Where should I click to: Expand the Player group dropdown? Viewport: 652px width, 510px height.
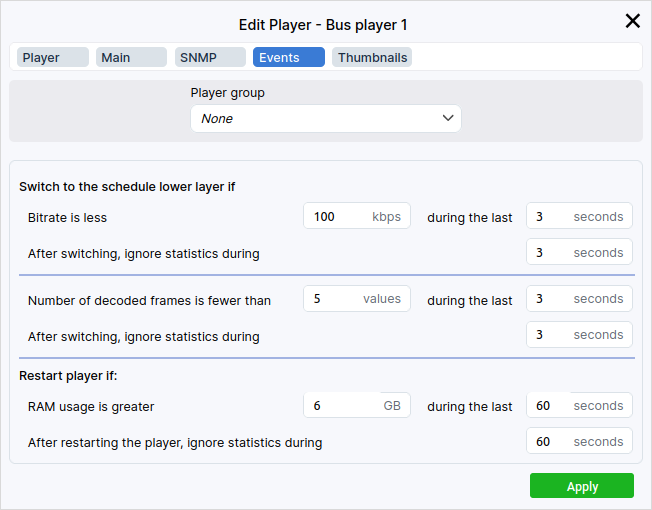[x=325, y=119]
